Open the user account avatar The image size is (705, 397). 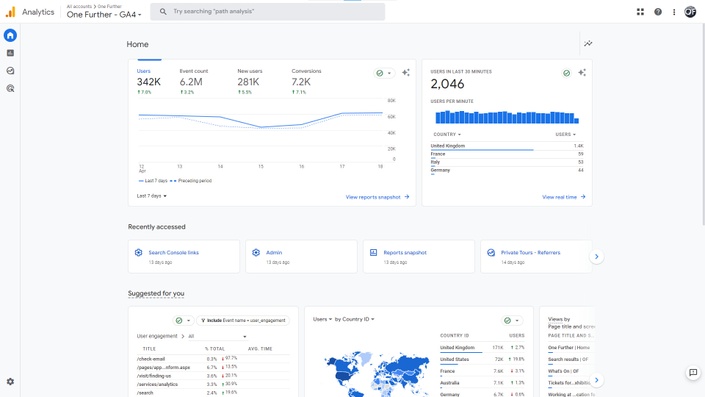coord(690,12)
